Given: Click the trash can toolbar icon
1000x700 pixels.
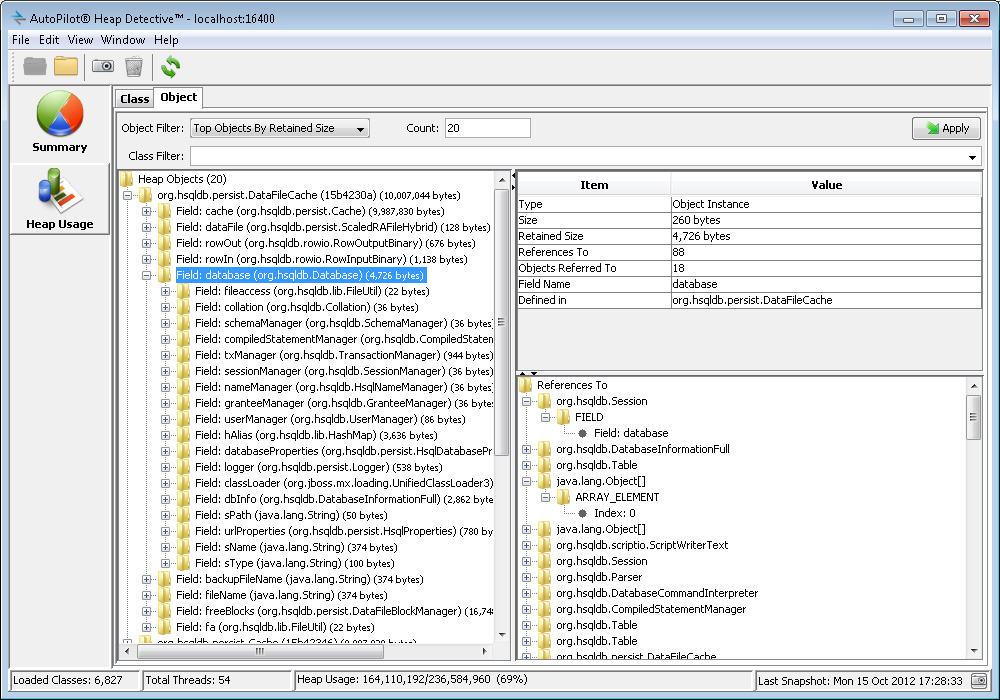Looking at the screenshot, I should 134,66.
